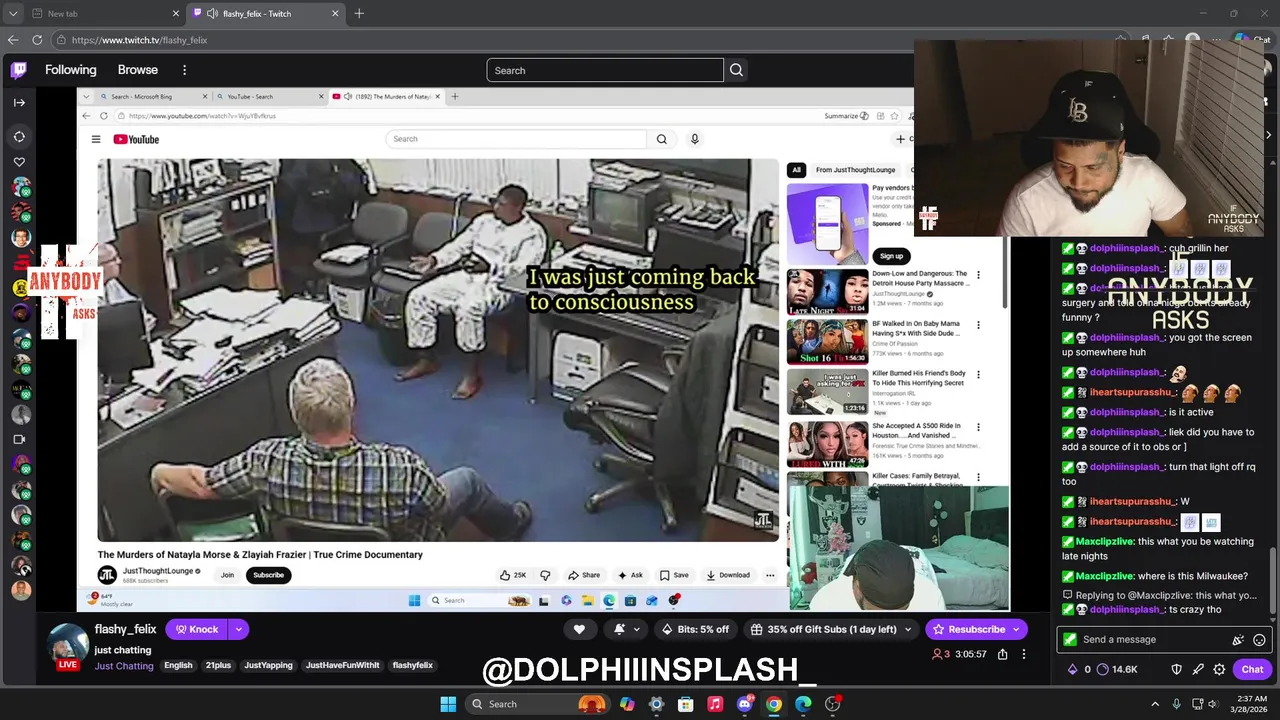The width and height of the screenshot is (1280, 720).
Task: Open options for Down-Low and Dangerous video
Action: [979, 275]
